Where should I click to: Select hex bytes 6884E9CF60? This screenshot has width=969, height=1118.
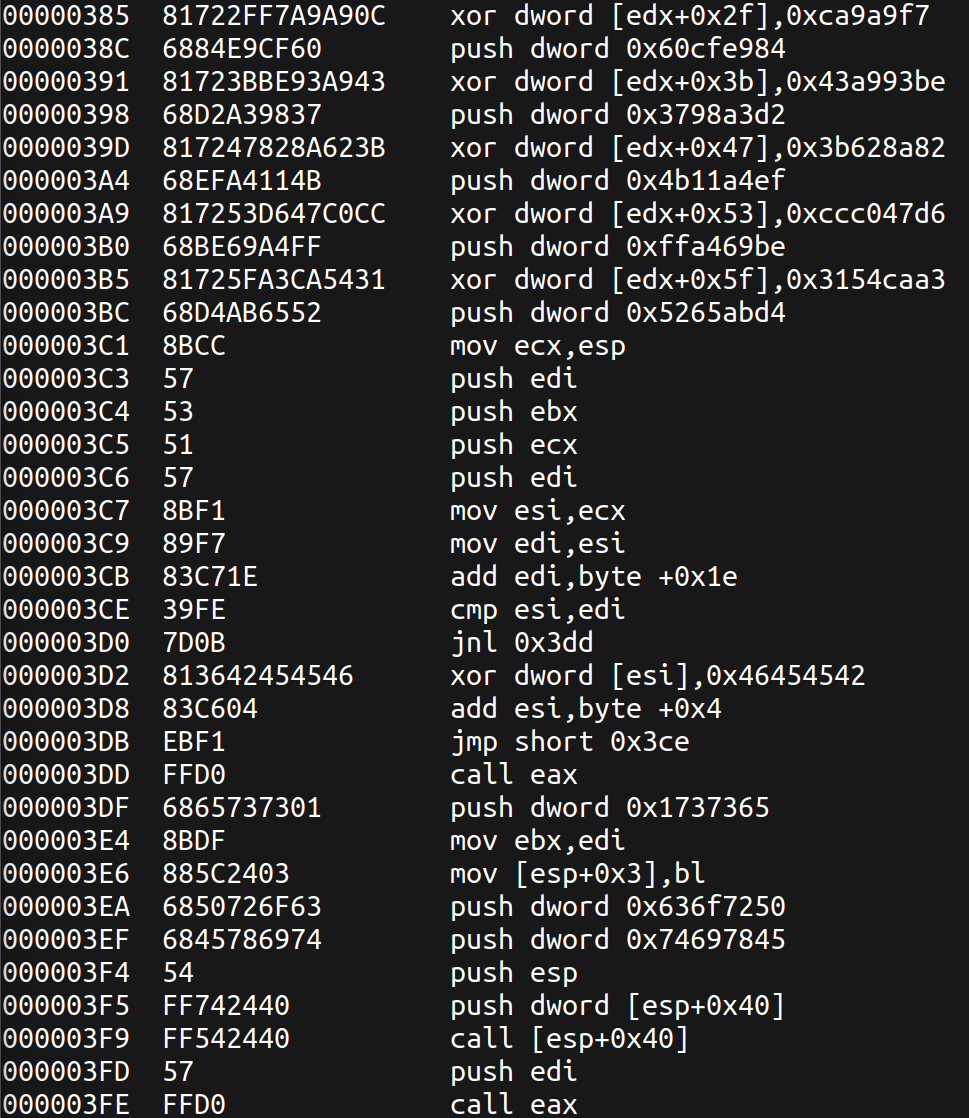pyautogui.click(x=242, y=48)
